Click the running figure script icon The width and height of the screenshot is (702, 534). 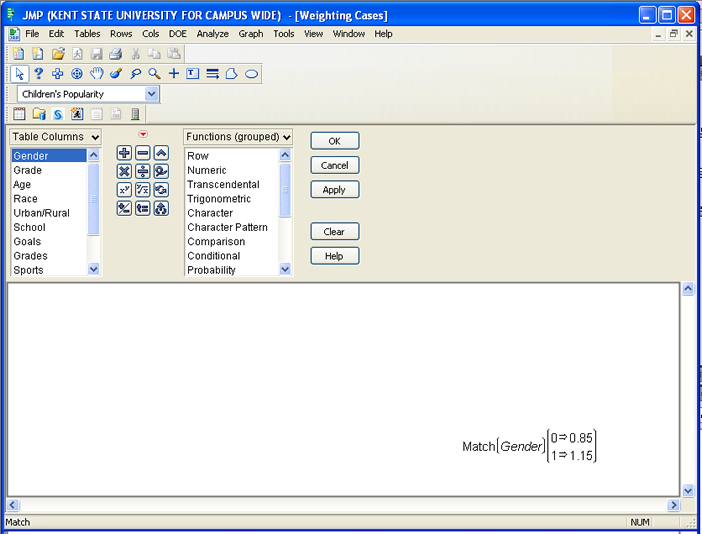click(x=77, y=114)
